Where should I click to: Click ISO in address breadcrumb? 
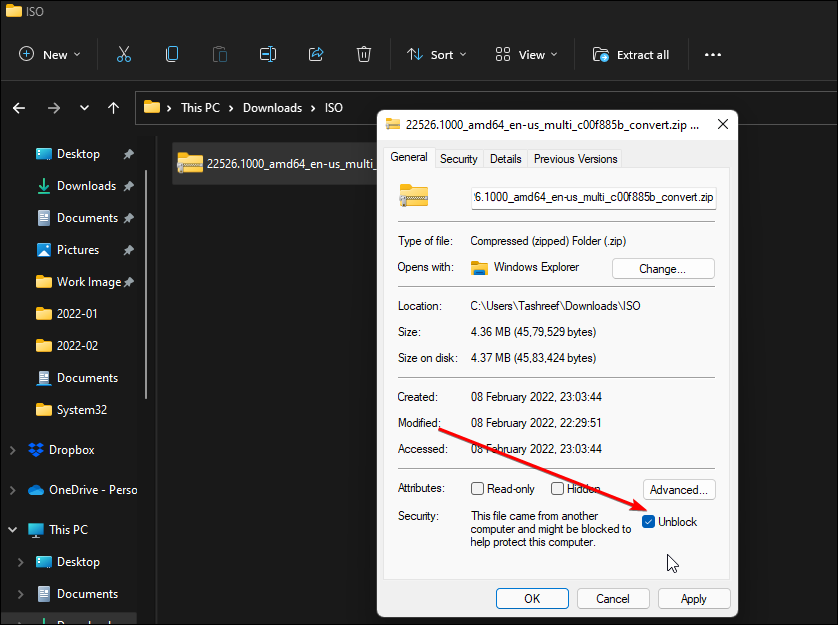tap(333, 107)
